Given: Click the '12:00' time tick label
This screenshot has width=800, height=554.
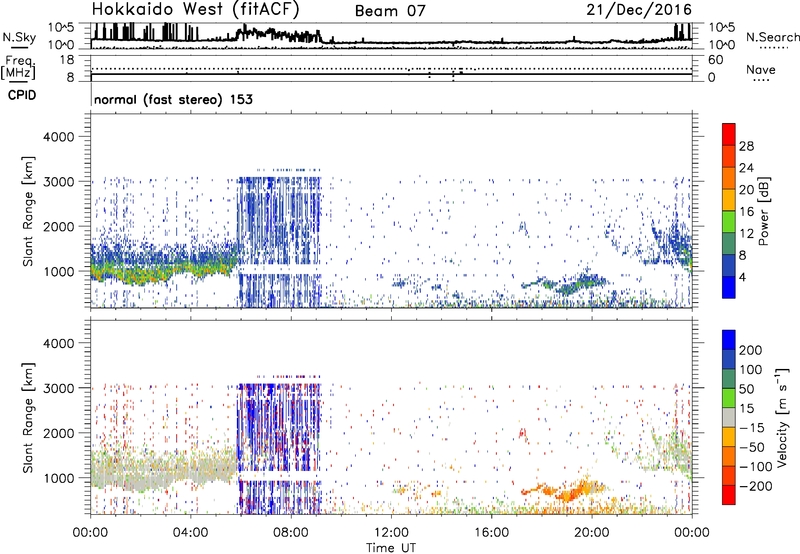Looking at the screenshot, I should (391, 533).
